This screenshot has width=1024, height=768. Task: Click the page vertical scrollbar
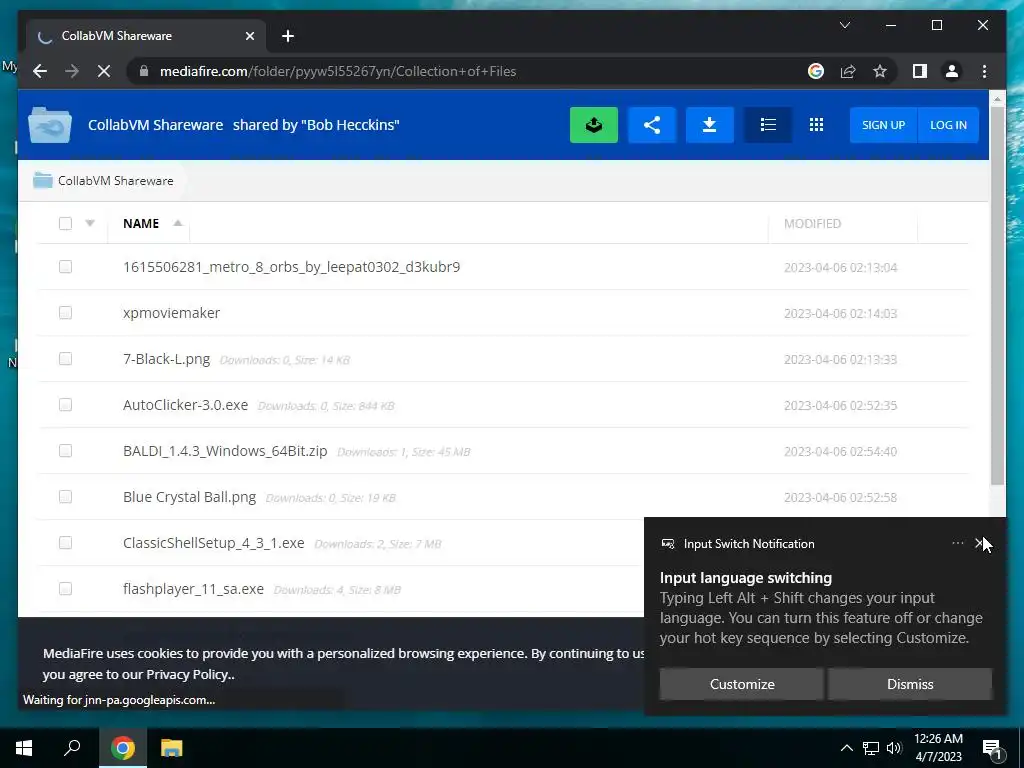coord(997,294)
